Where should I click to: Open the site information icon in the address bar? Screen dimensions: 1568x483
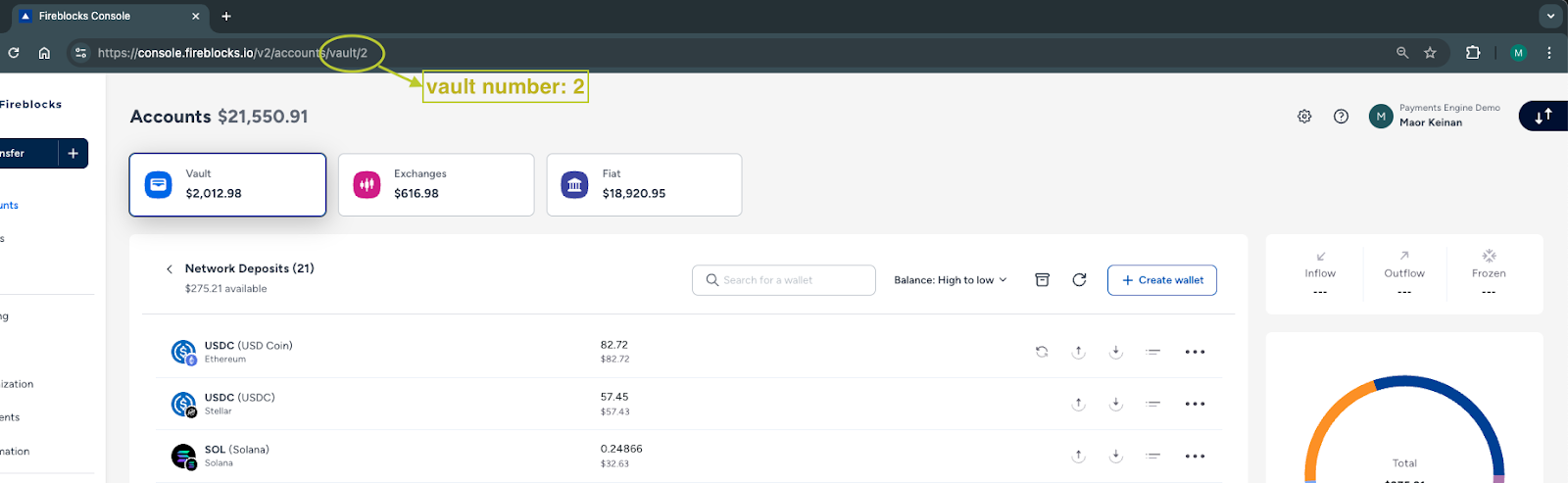point(81,53)
